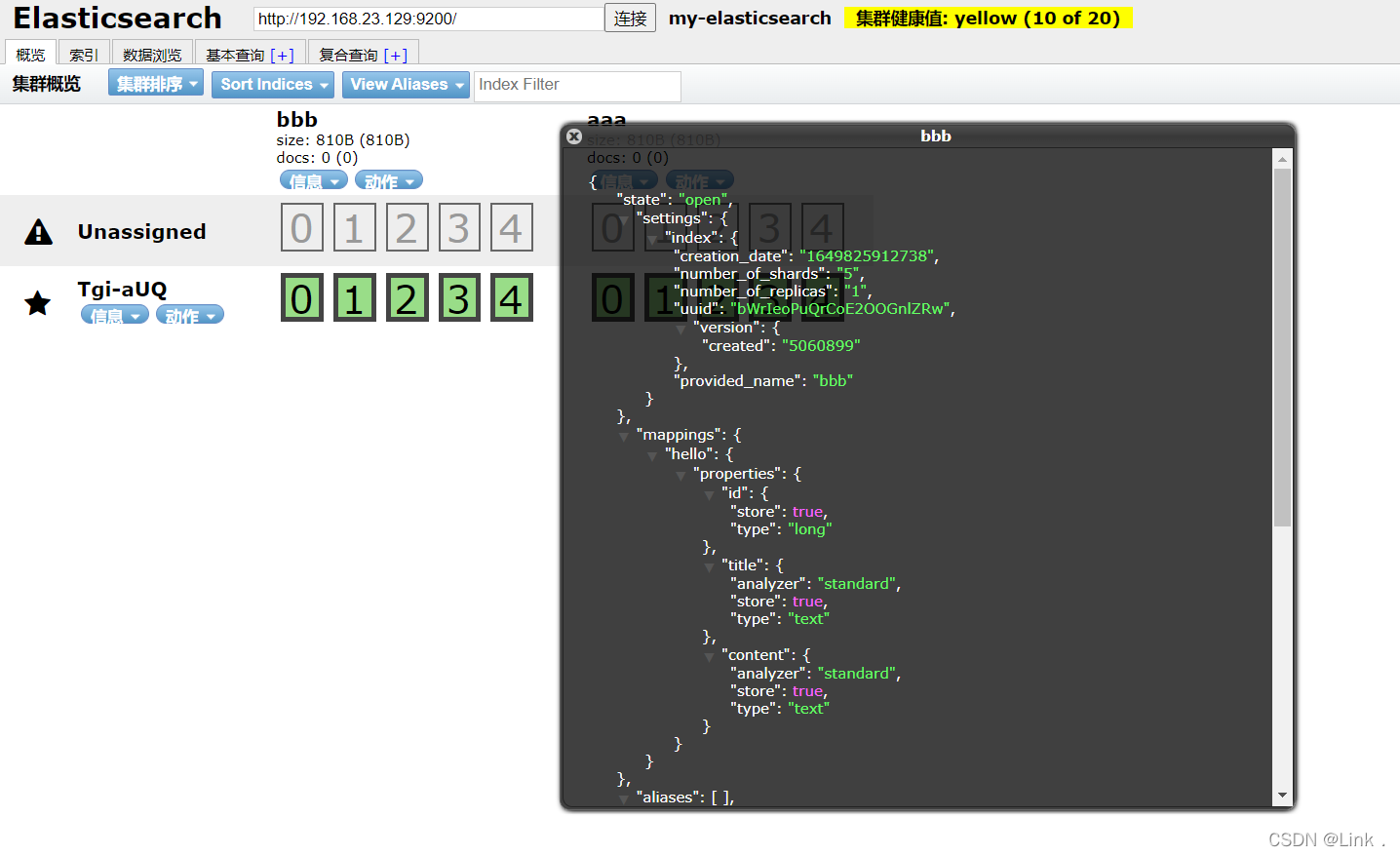Click the cluster health yellow status label
This screenshot has width=1400, height=856.
pos(988,19)
